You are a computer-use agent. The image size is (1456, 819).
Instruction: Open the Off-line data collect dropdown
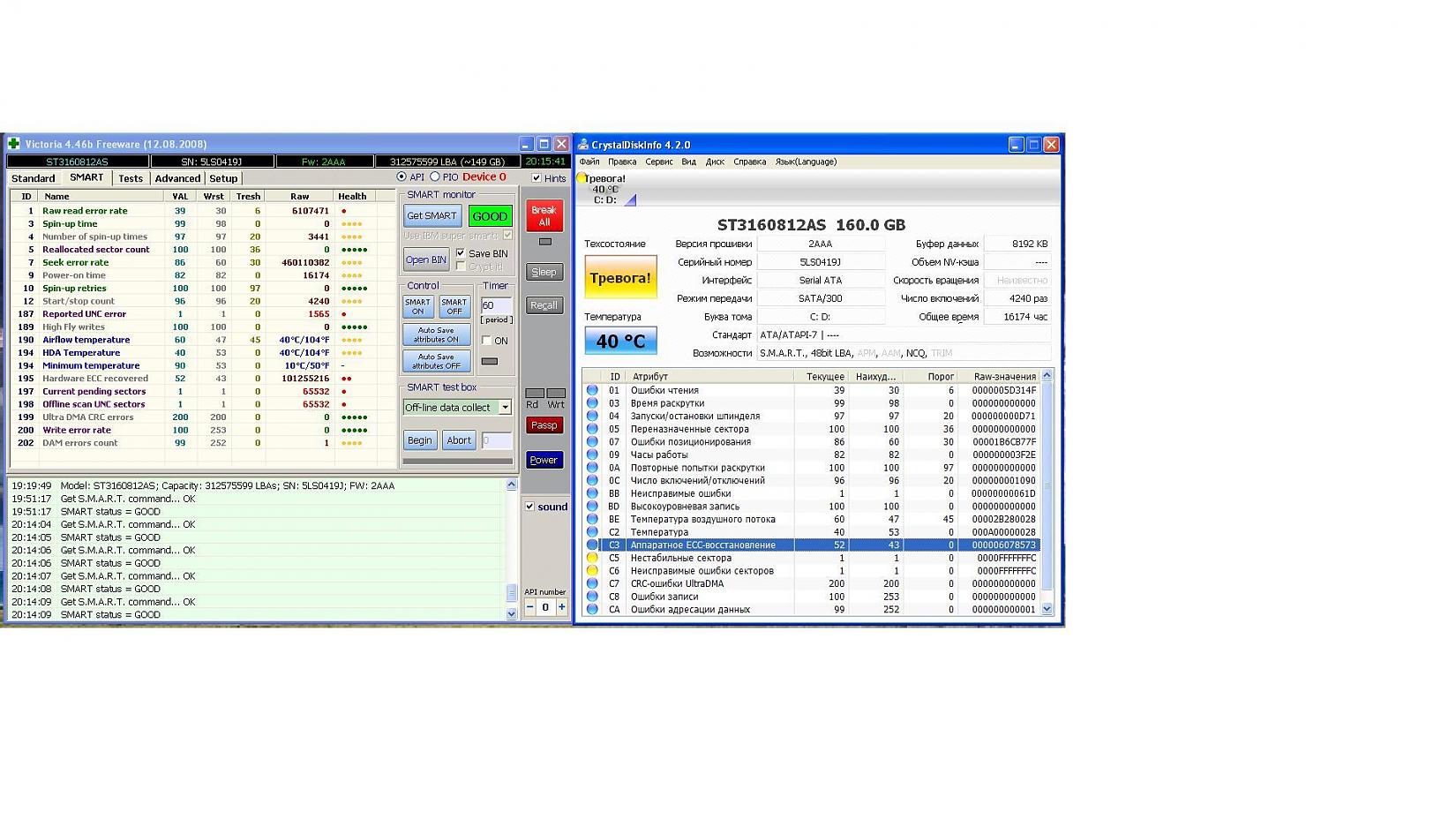tap(505, 408)
